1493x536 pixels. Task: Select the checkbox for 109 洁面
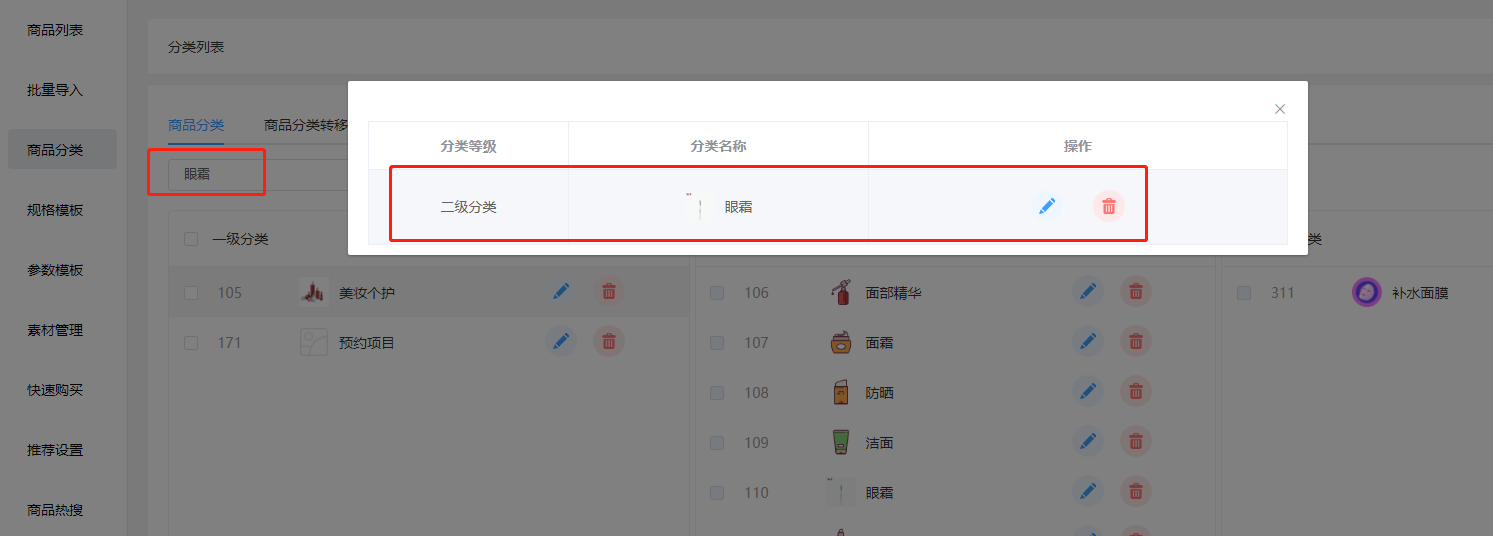click(x=717, y=443)
